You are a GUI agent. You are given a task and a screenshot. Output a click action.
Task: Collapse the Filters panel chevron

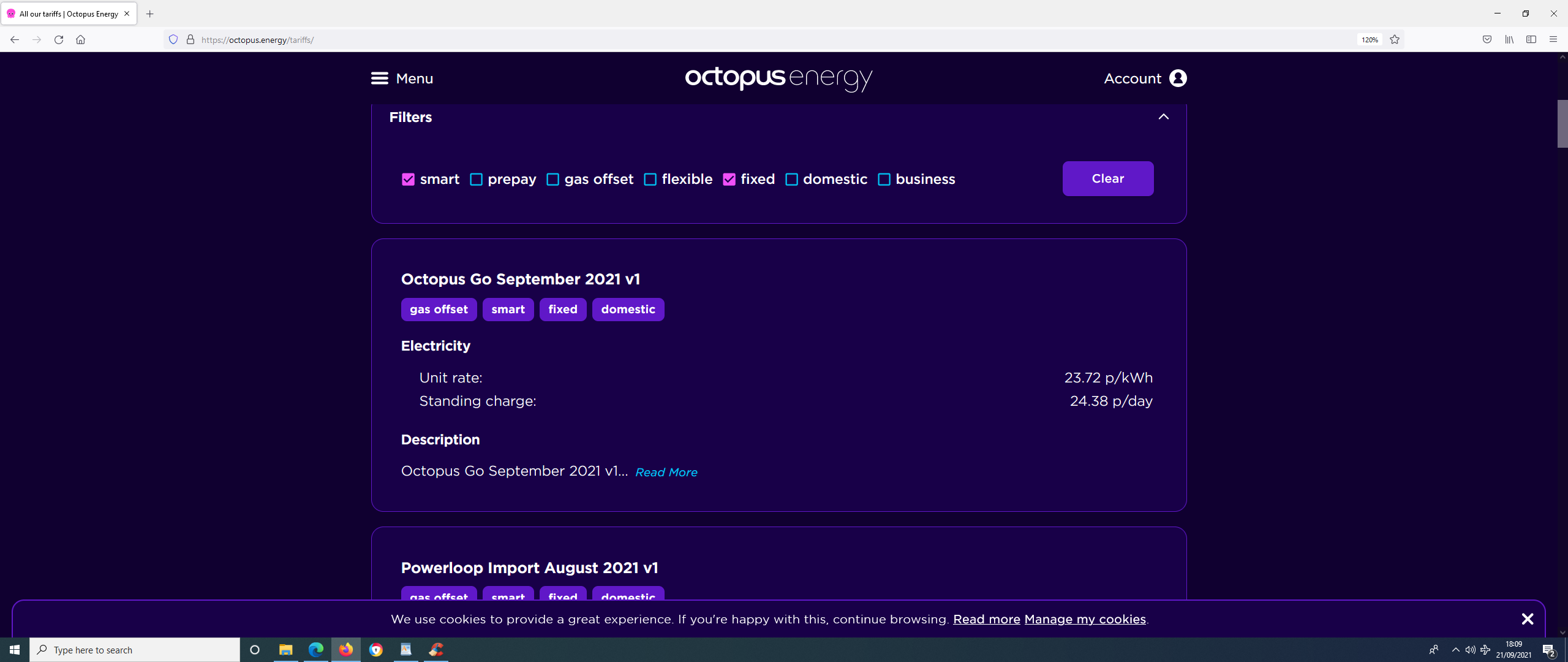coord(1163,117)
